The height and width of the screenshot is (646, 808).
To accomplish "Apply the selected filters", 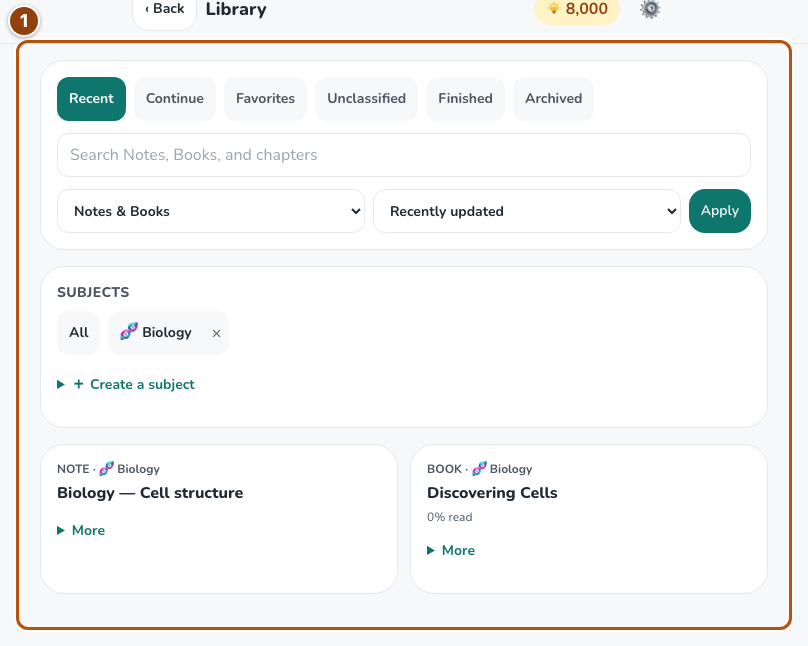I will coord(719,211).
